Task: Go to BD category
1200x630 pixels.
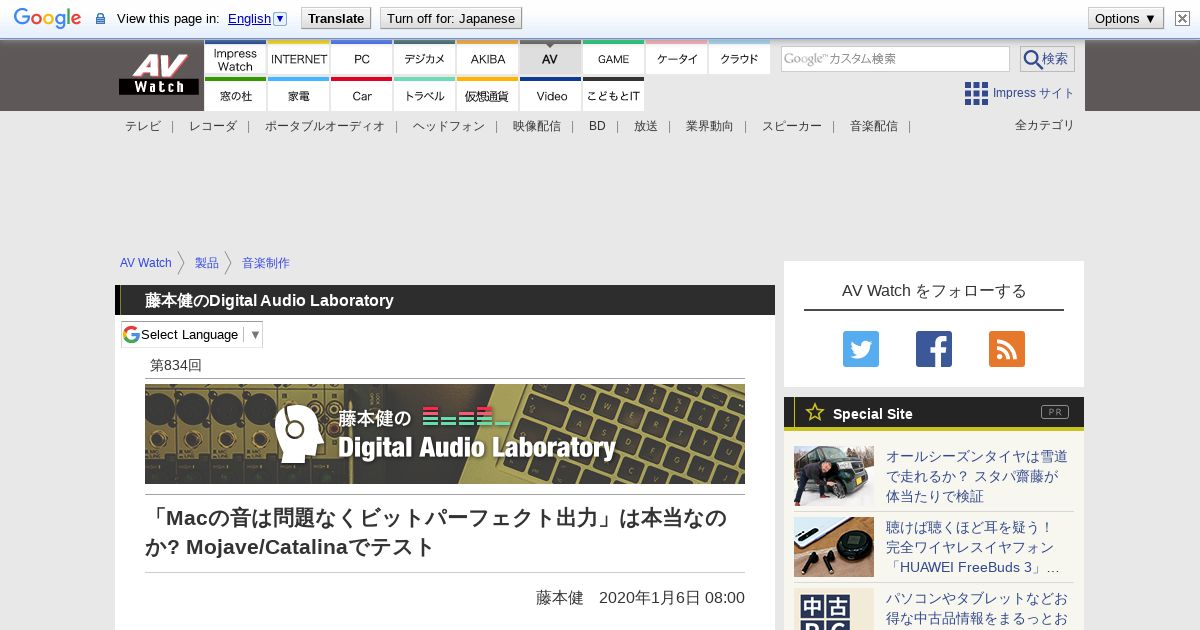Action: [597, 126]
